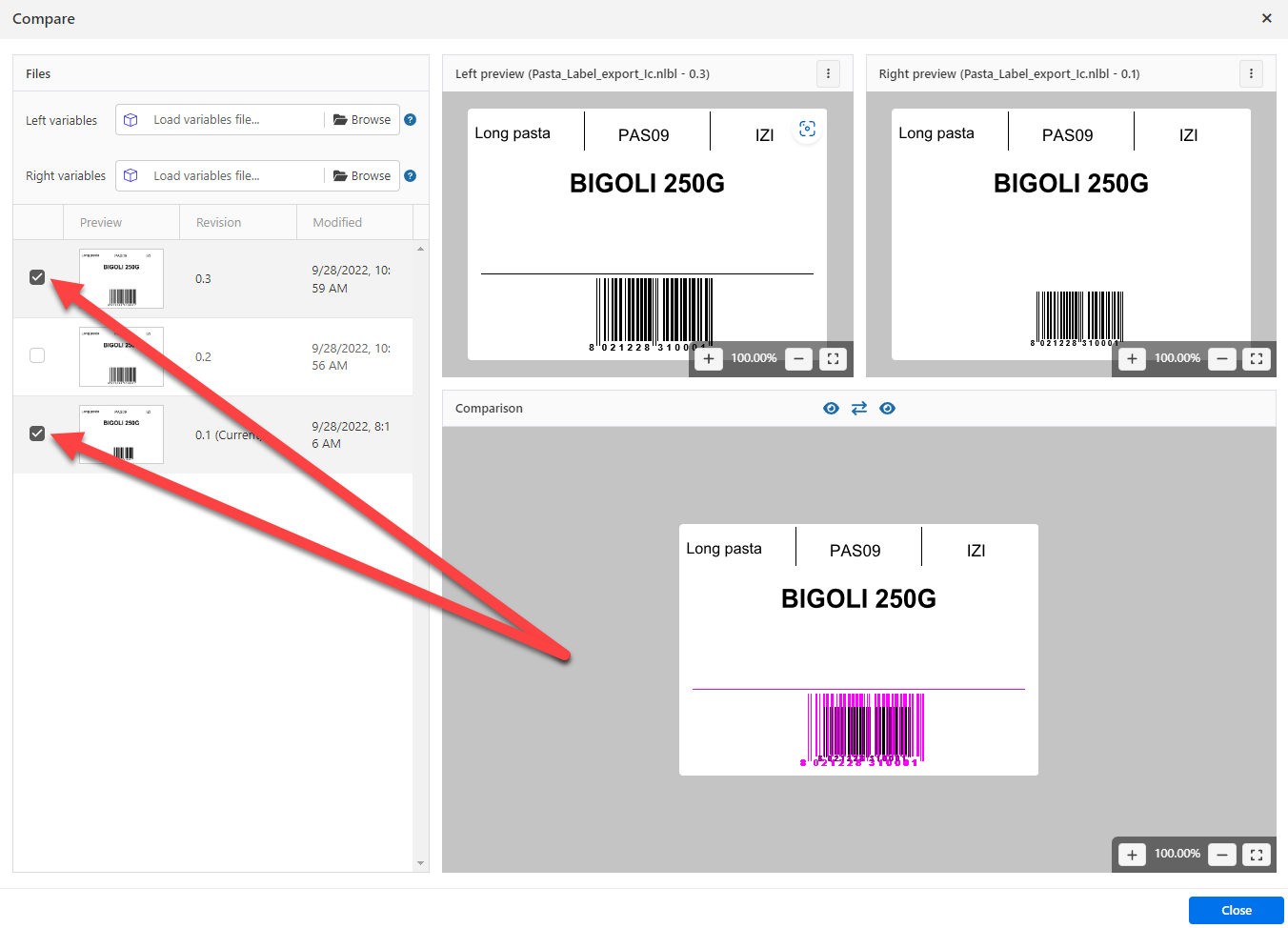Fit the left preview to screen
The image size is (1288, 928).
point(833,359)
